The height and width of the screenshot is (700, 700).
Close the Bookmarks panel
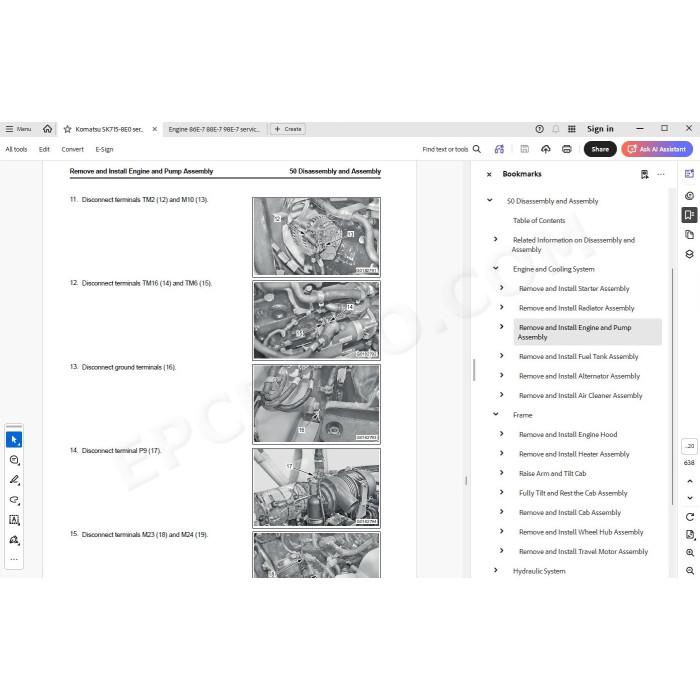(x=489, y=174)
